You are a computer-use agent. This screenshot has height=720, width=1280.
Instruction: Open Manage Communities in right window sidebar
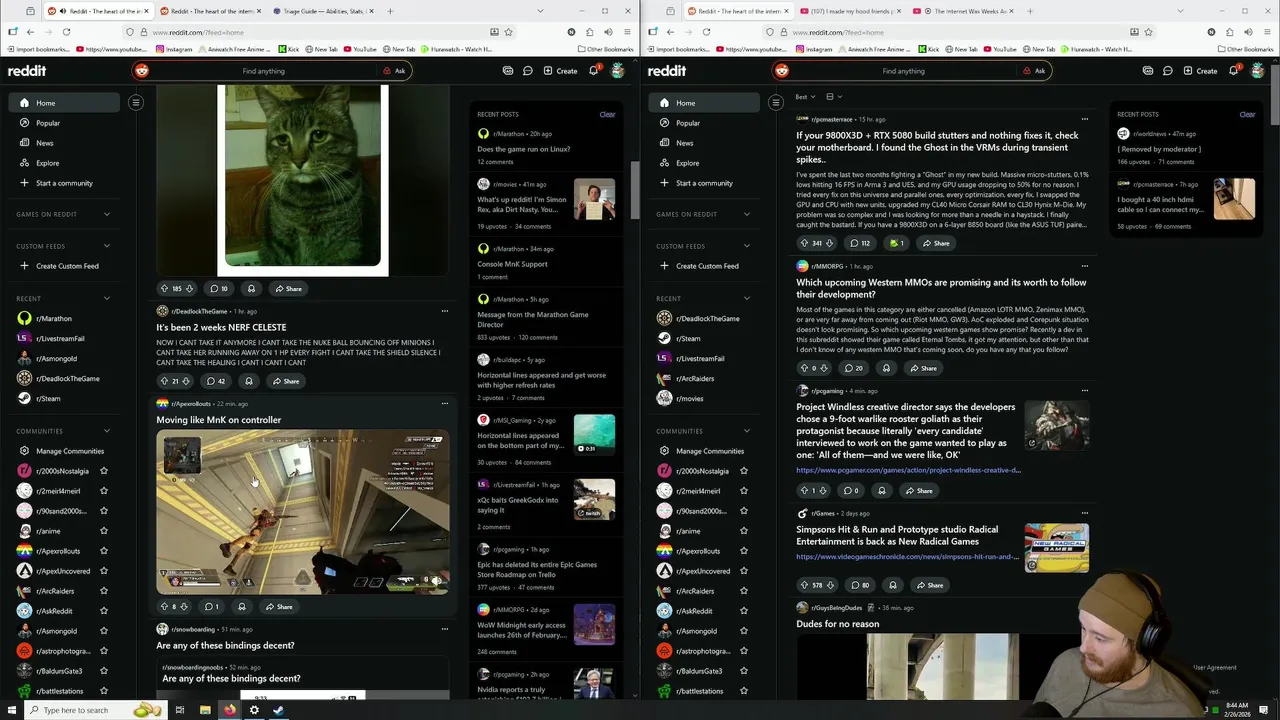coord(709,451)
